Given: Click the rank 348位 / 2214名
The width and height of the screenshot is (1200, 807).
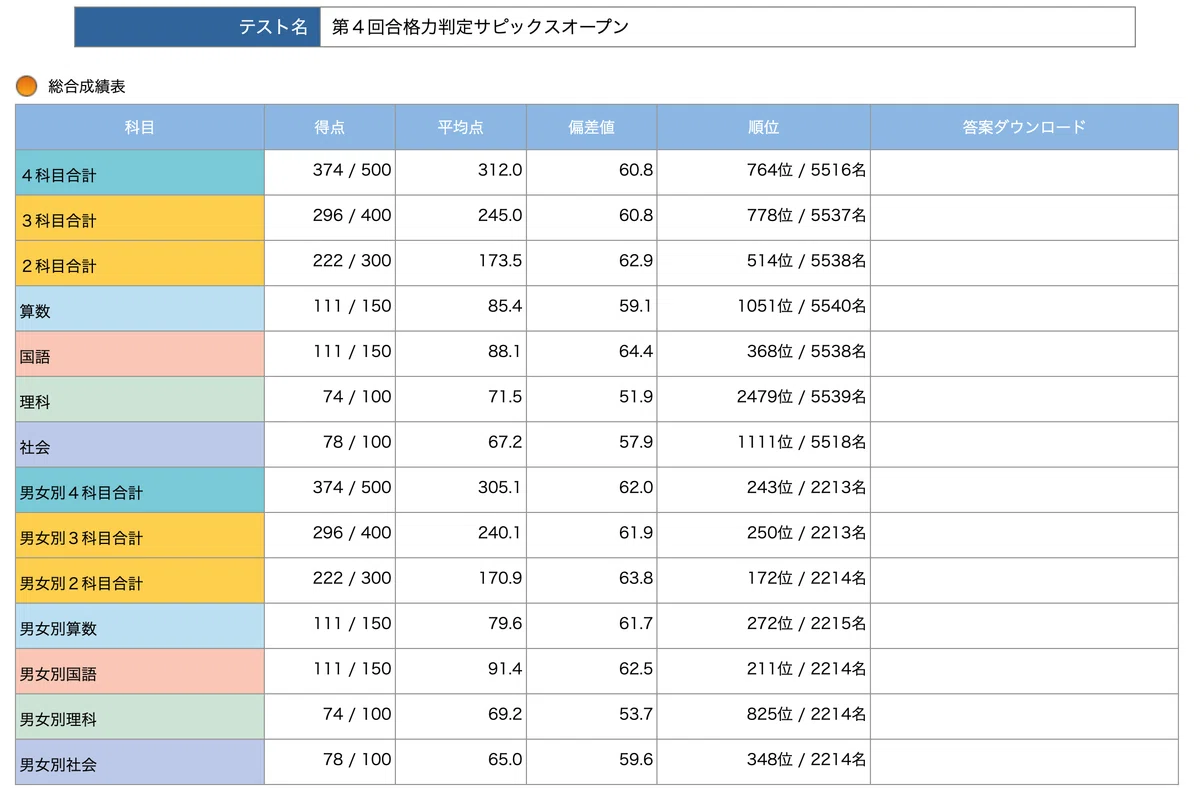Looking at the screenshot, I should [x=806, y=759].
